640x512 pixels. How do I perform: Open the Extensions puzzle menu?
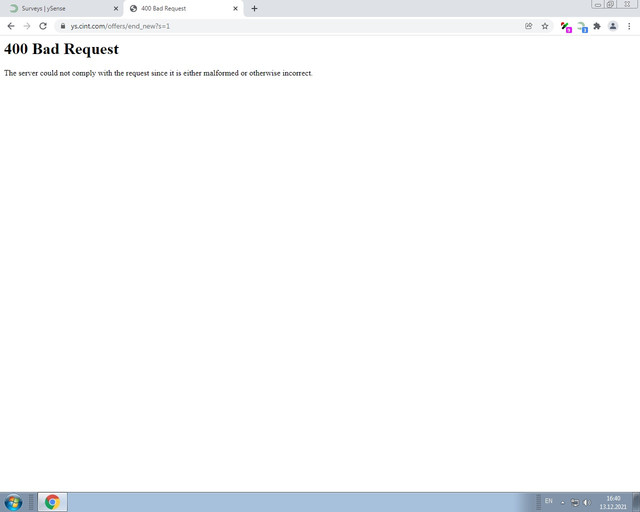click(x=597, y=26)
